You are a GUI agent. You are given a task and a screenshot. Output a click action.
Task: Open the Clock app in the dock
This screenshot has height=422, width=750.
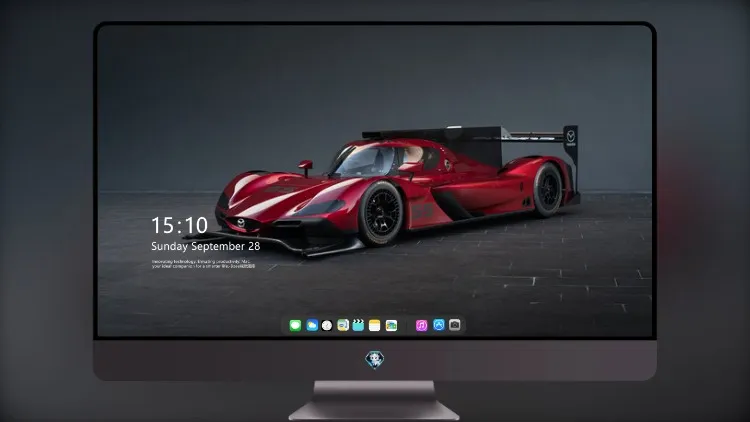click(327, 325)
